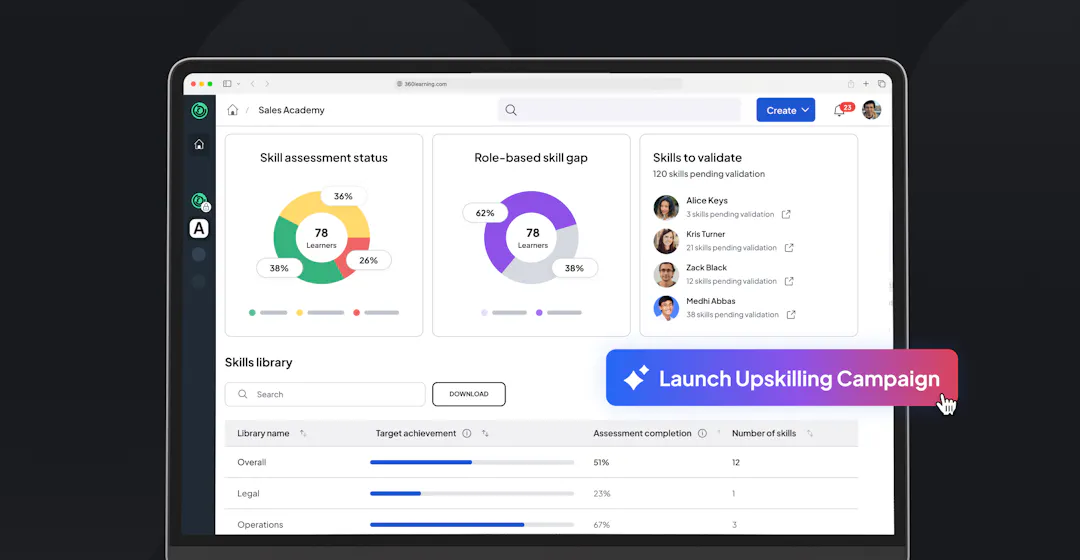Viewport: 1080px width, 560px height.
Task: Sort by the Library name column arrows
Action: pos(303,433)
